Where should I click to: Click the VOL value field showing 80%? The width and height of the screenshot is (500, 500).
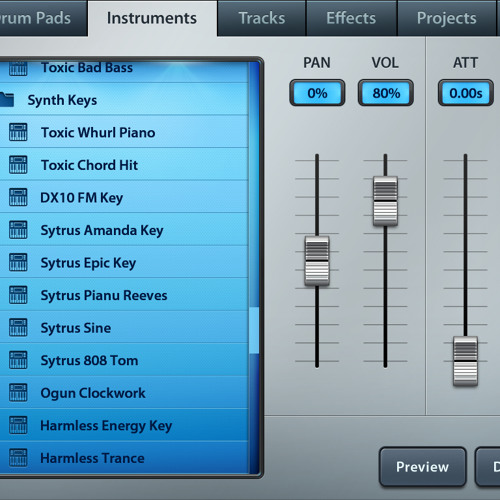pos(386,93)
